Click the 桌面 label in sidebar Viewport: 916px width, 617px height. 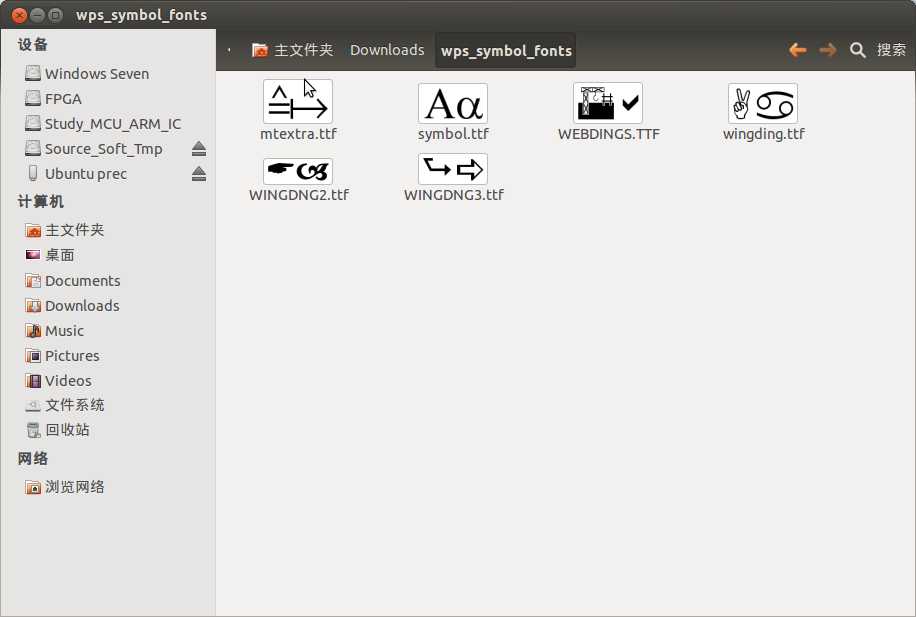[x=60, y=255]
